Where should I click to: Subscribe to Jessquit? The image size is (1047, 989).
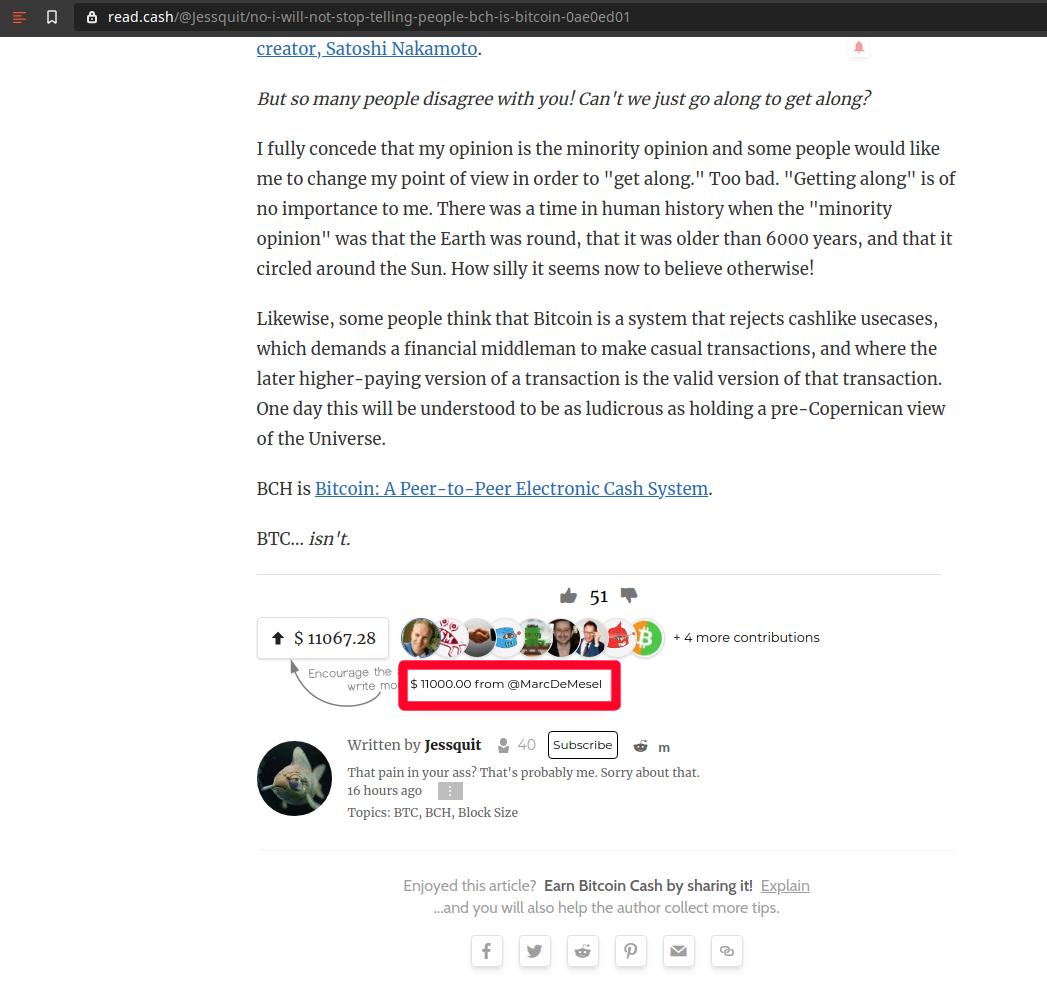point(583,745)
